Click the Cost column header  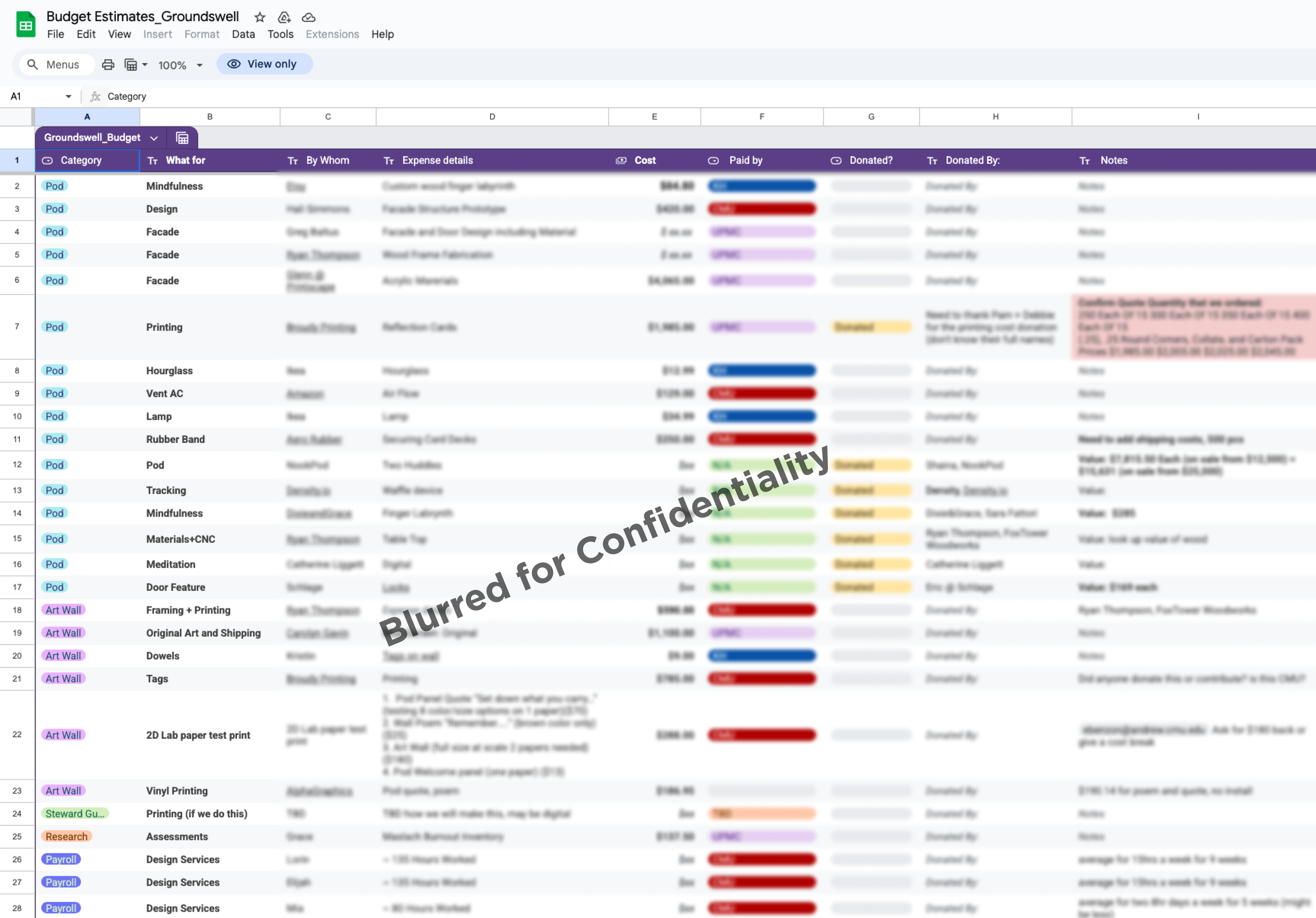644,161
